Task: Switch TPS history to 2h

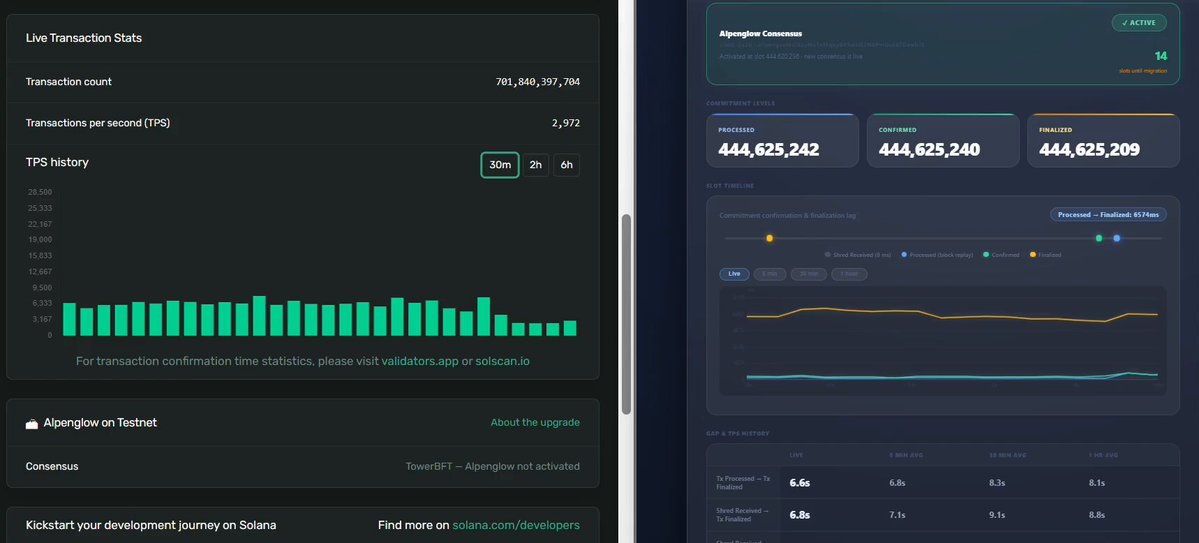Action: (536, 164)
